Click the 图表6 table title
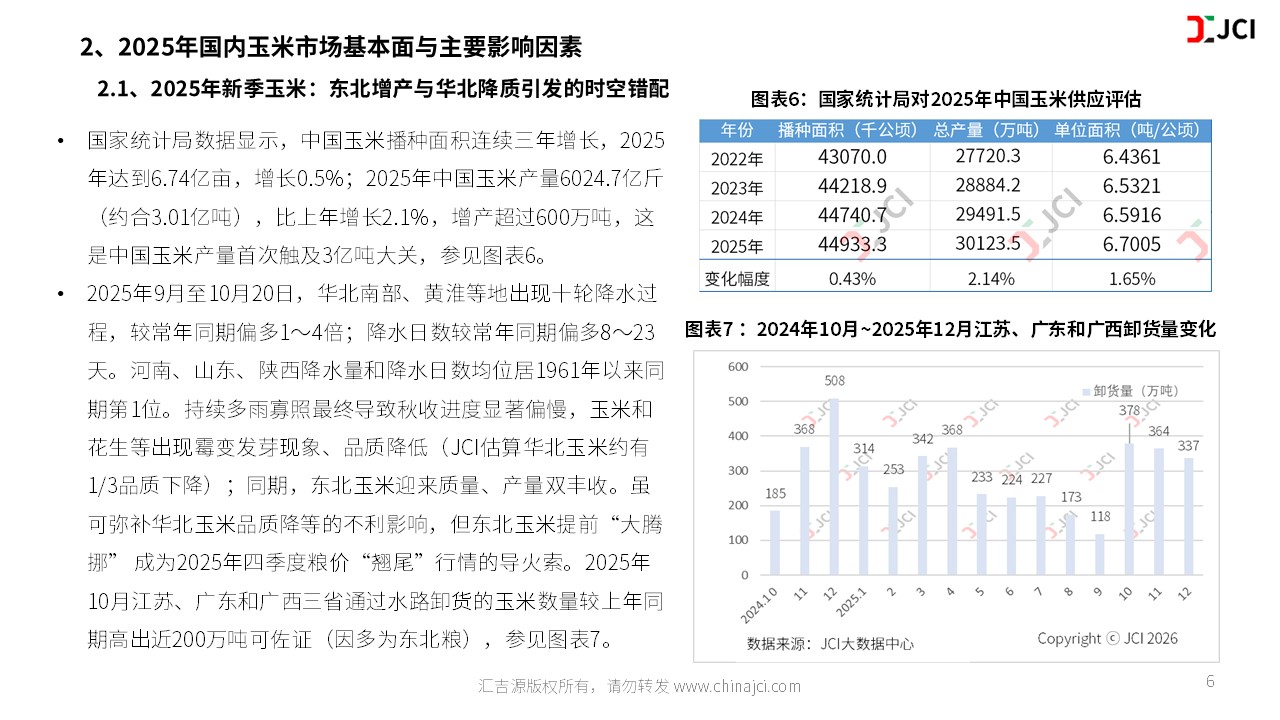 (946, 100)
